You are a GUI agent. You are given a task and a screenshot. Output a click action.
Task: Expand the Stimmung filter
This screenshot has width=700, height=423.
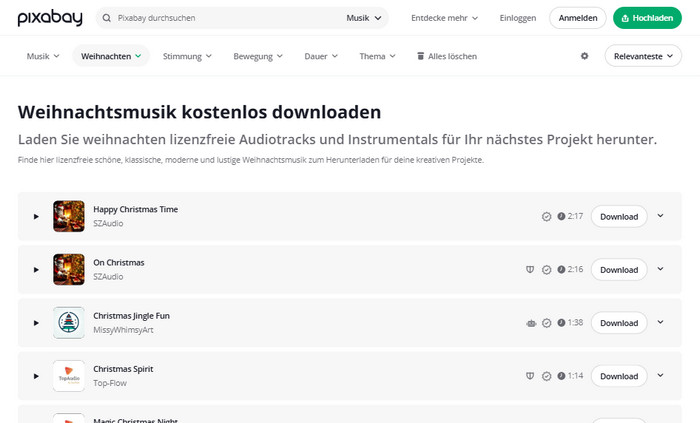187,56
